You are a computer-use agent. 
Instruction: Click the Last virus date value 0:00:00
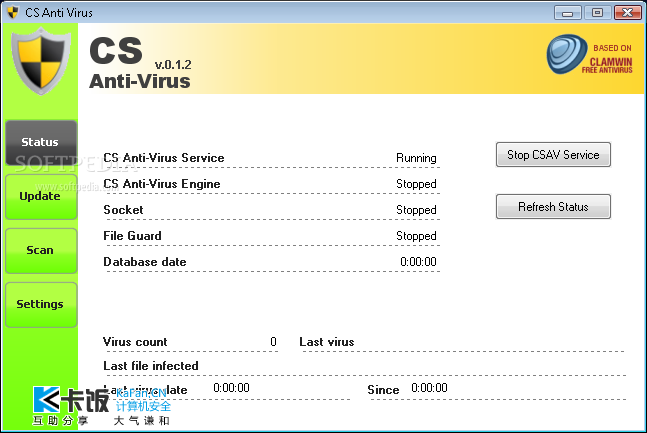click(x=231, y=388)
